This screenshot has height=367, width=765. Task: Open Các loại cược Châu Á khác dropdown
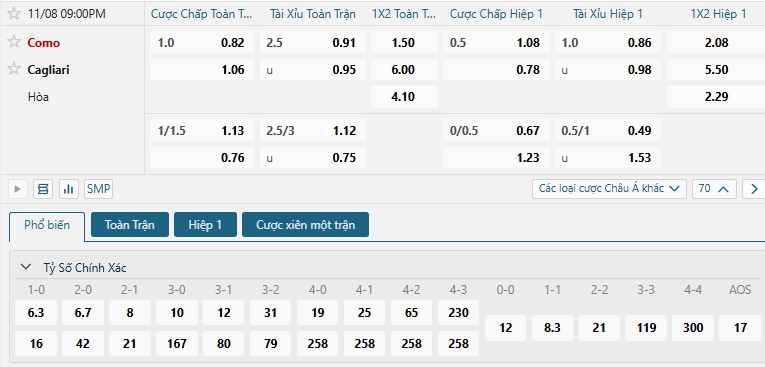(609, 189)
